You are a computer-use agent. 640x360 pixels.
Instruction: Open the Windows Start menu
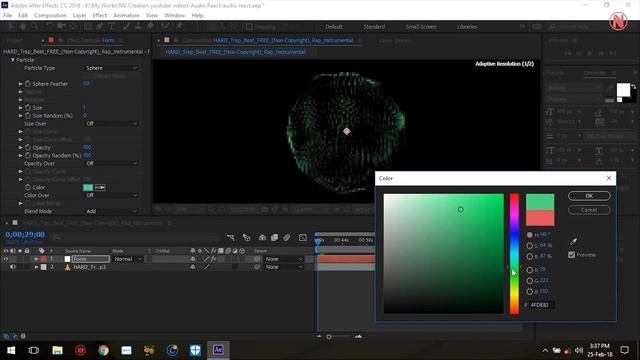11,350
